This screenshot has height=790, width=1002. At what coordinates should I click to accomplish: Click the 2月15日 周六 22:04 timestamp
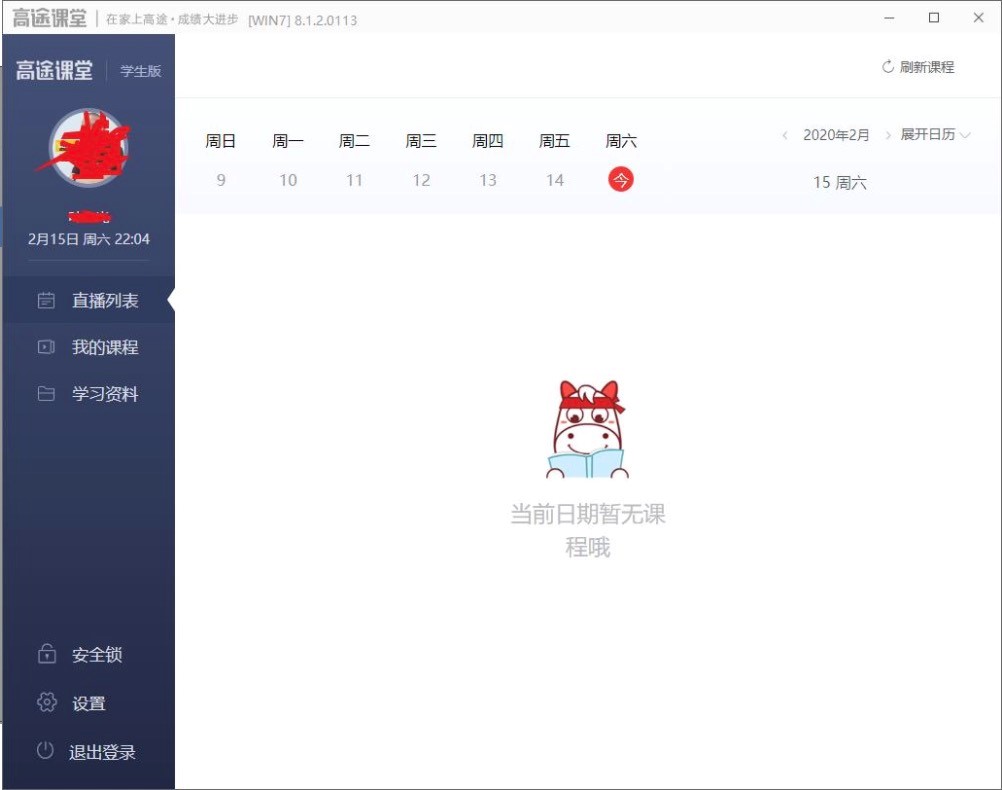click(89, 239)
